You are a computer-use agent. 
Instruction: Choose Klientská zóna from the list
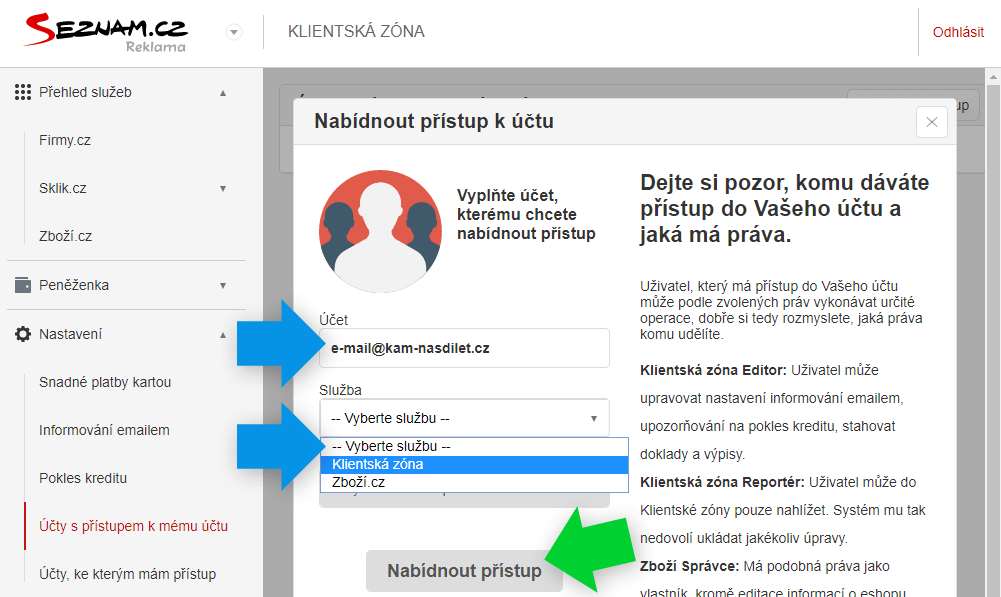[x=474, y=464]
